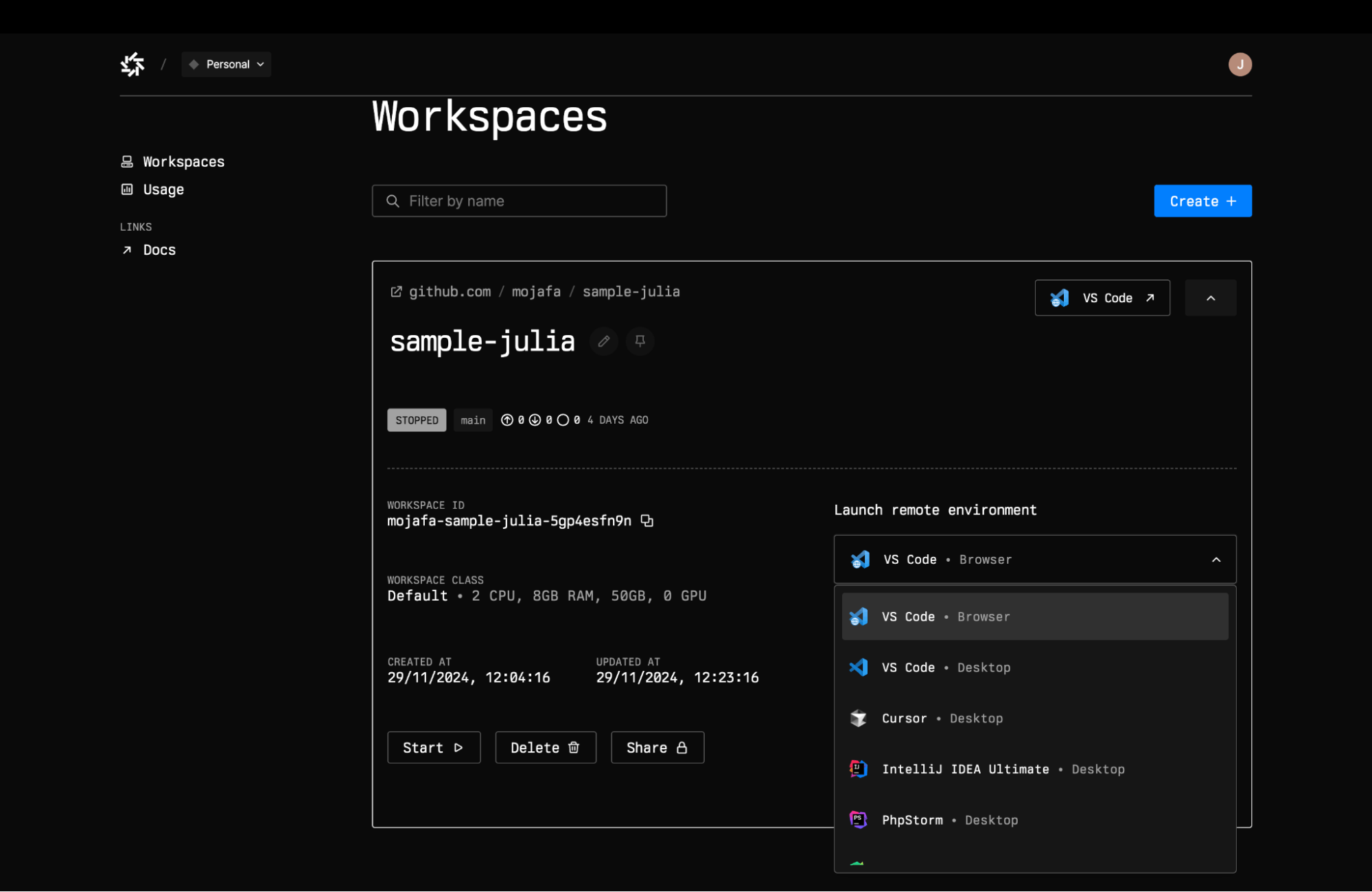Open github.com repository external link icon
This screenshot has height=892, width=1372.
[x=396, y=292]
